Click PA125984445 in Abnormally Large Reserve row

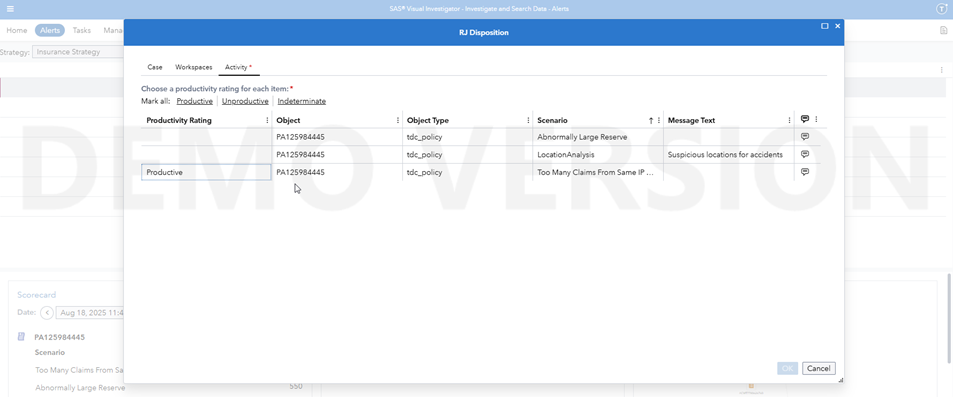pyautogui.click(x=300, y=137)
